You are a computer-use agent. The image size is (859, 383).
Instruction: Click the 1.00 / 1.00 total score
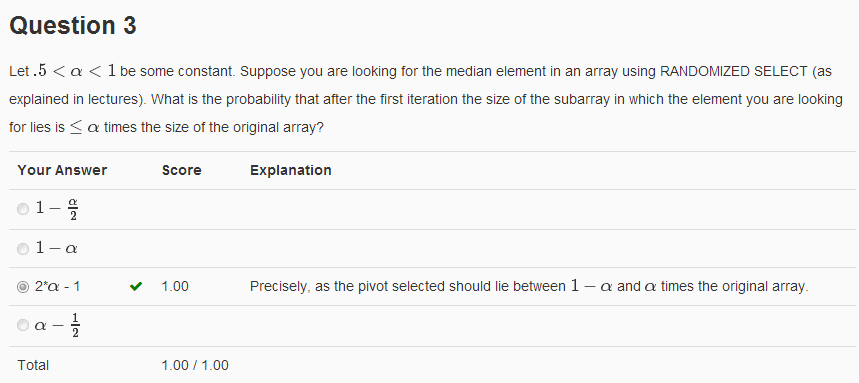pyautogui.click(x=195, y=365)
